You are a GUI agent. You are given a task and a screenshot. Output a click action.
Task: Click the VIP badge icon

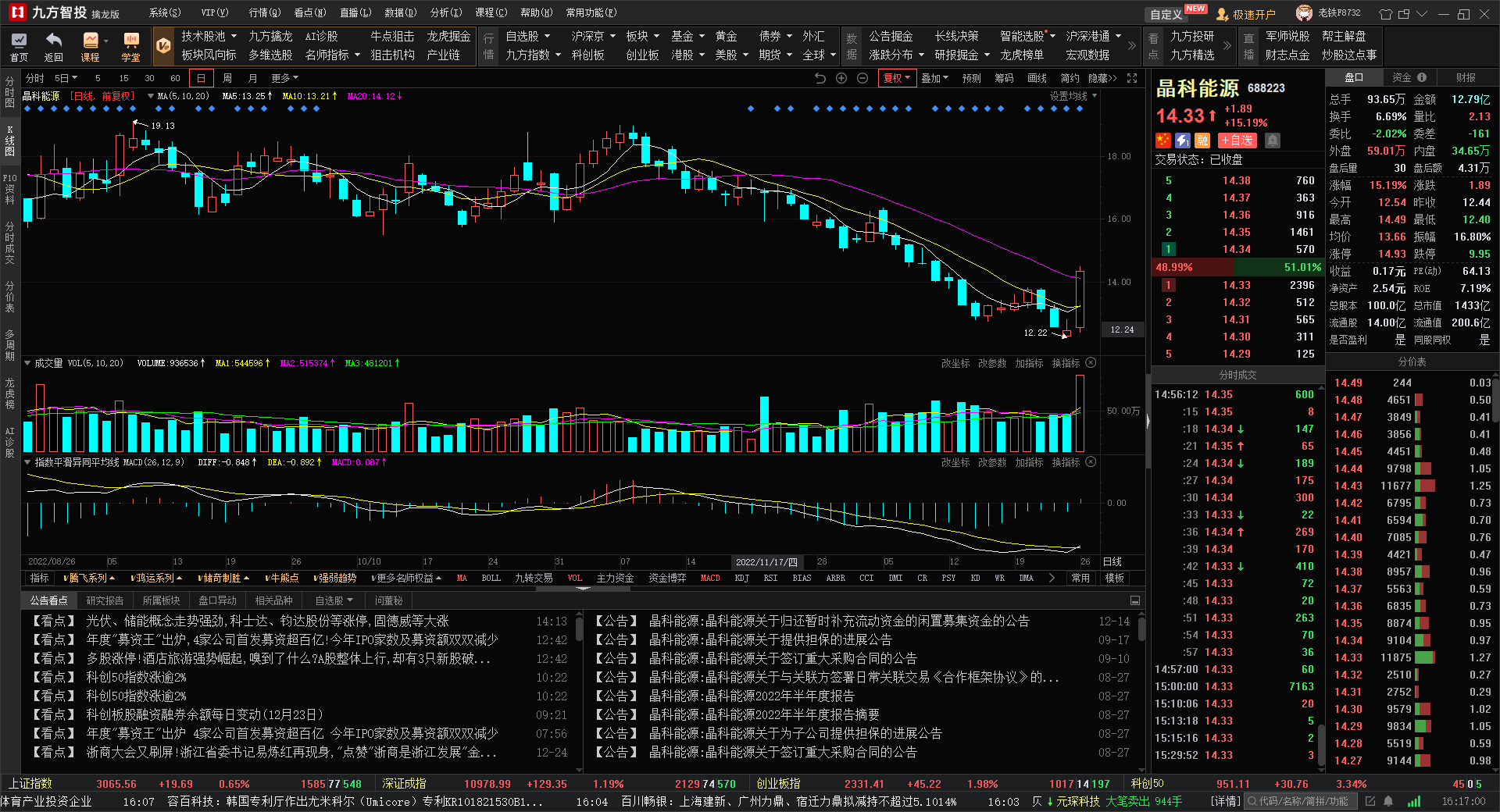pos(163,46)
